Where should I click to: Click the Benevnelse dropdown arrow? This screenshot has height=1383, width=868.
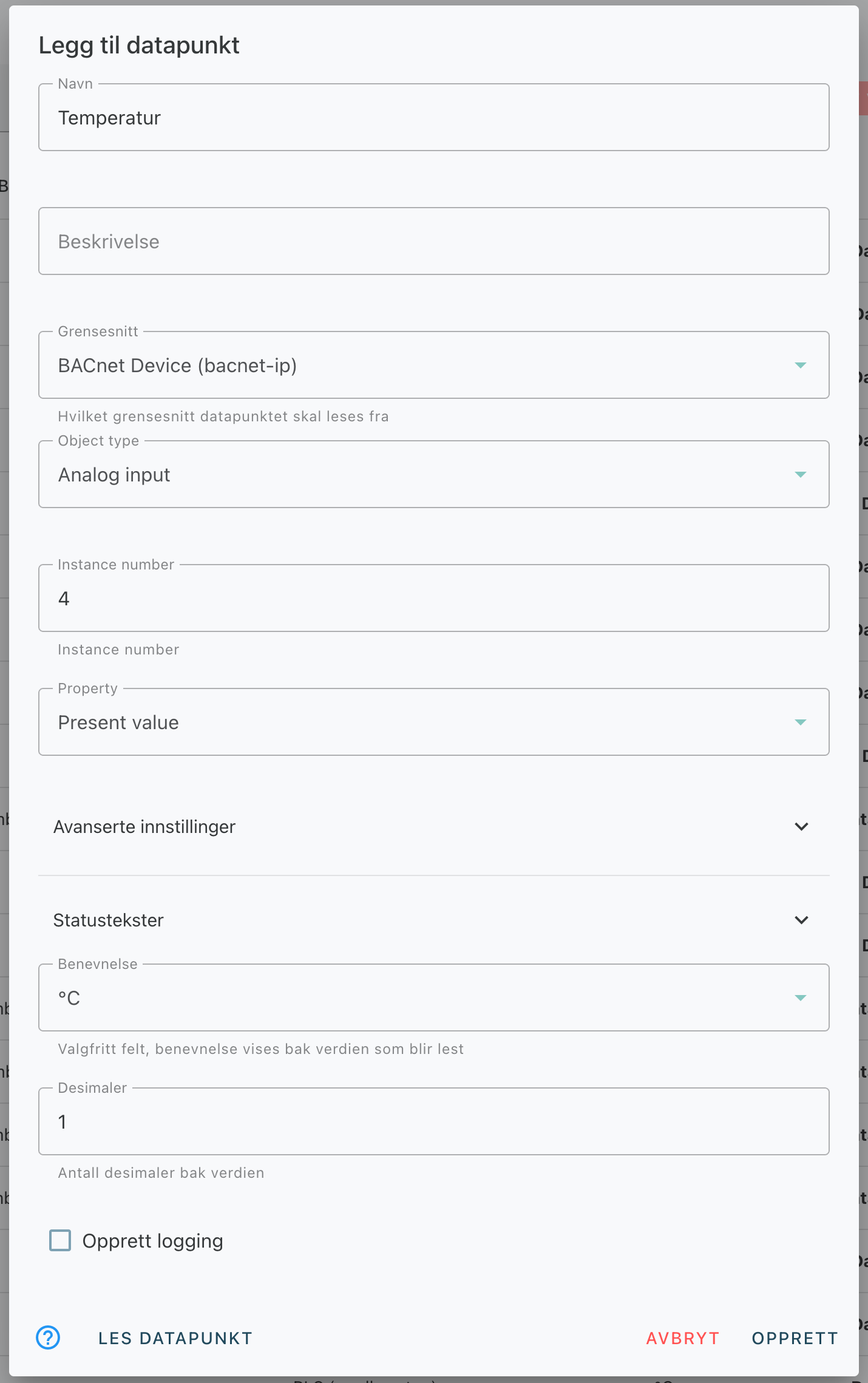point(801,997)
